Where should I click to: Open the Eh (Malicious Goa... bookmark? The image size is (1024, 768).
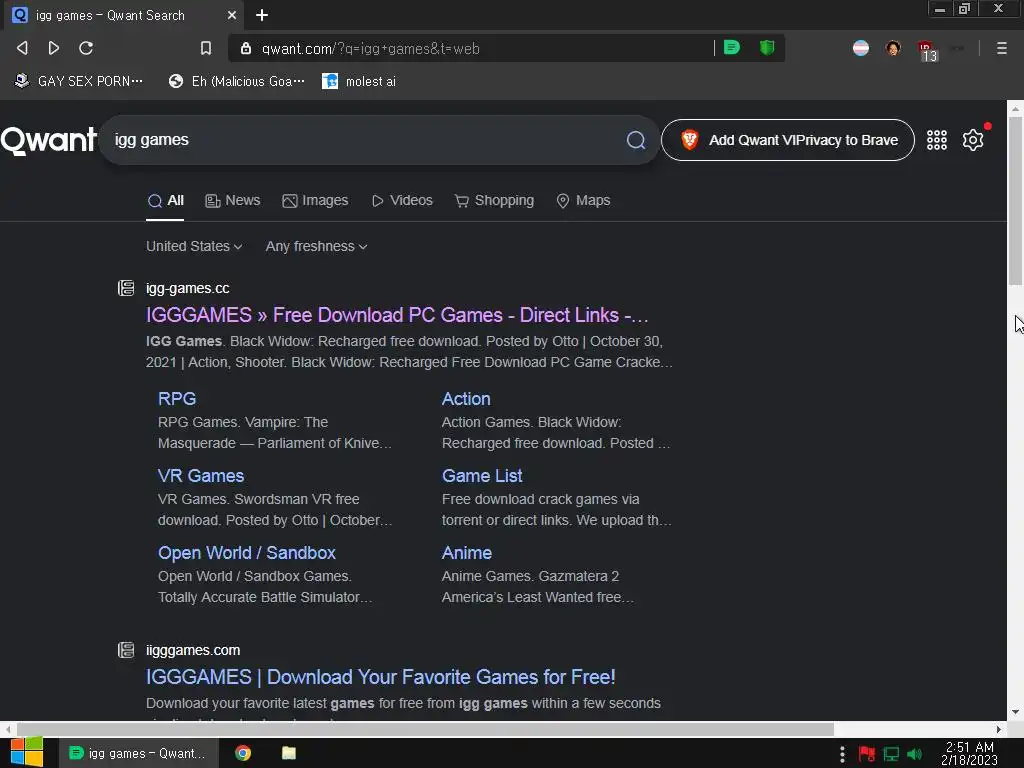tap(236, 81)
